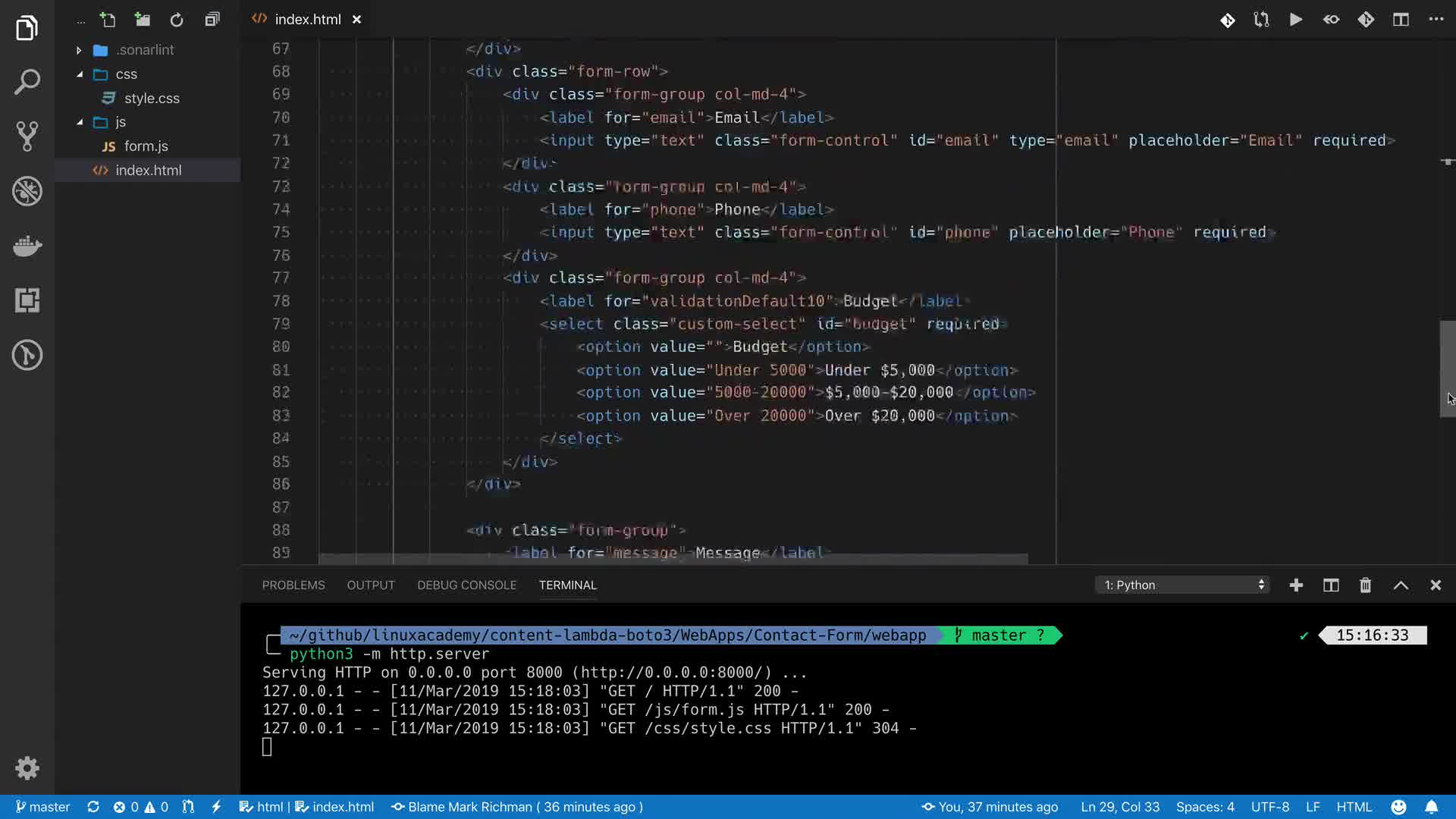The height and width of the screenshot is (819, 1456).
Task: Open the Docker view in activity bar
Action: 27,246
